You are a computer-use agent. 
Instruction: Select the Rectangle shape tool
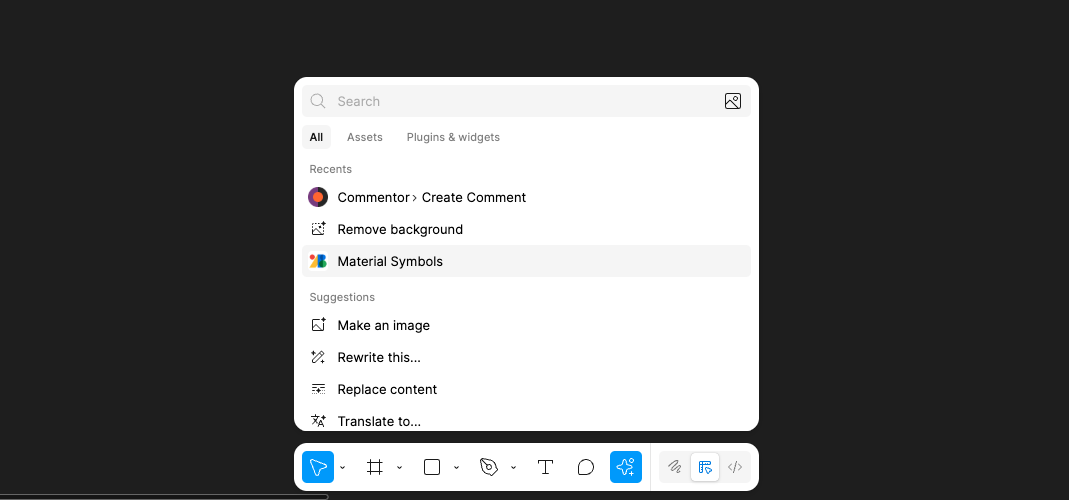(x=432, y=467)
